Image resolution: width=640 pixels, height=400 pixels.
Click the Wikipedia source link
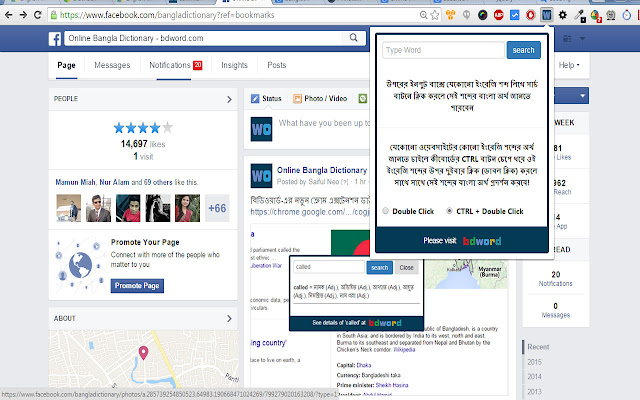[404, 349]
